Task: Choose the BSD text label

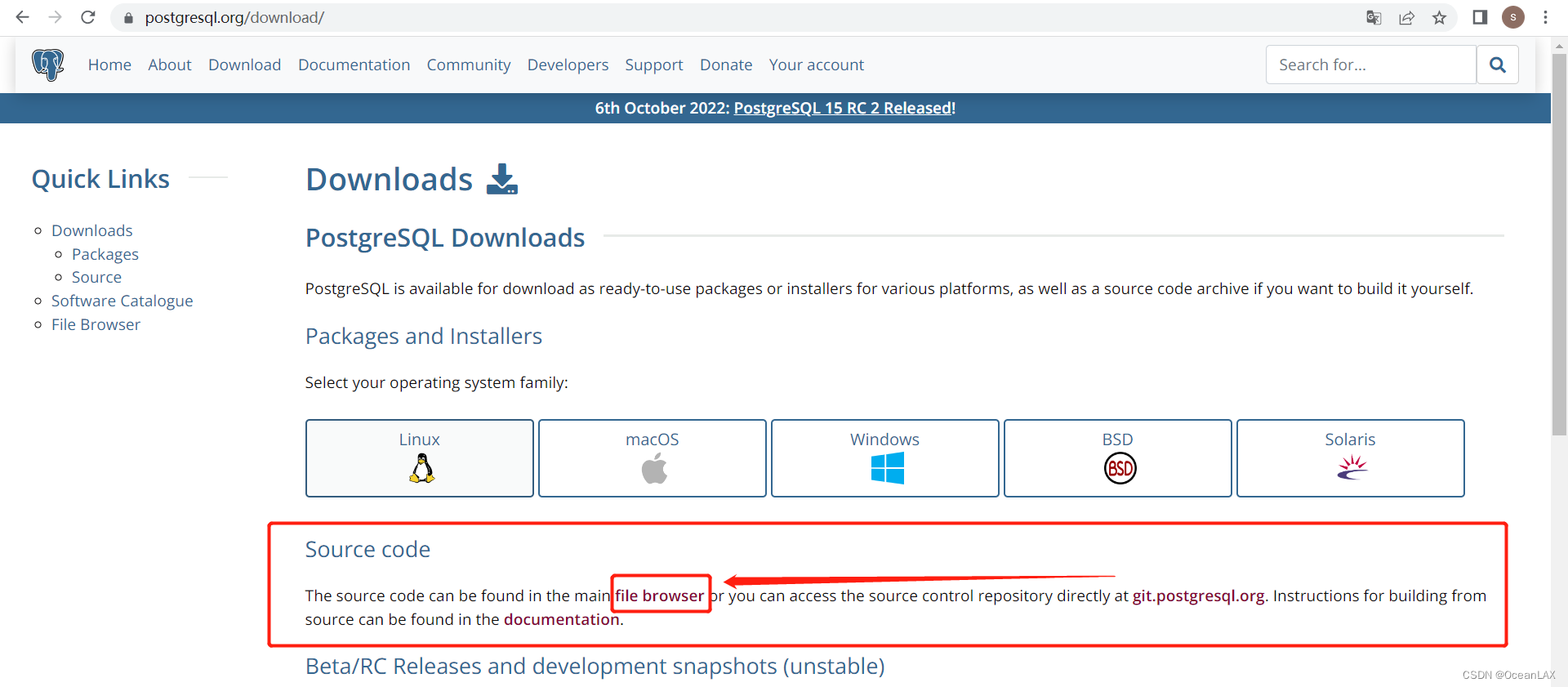Action: tap(1117, 439)
